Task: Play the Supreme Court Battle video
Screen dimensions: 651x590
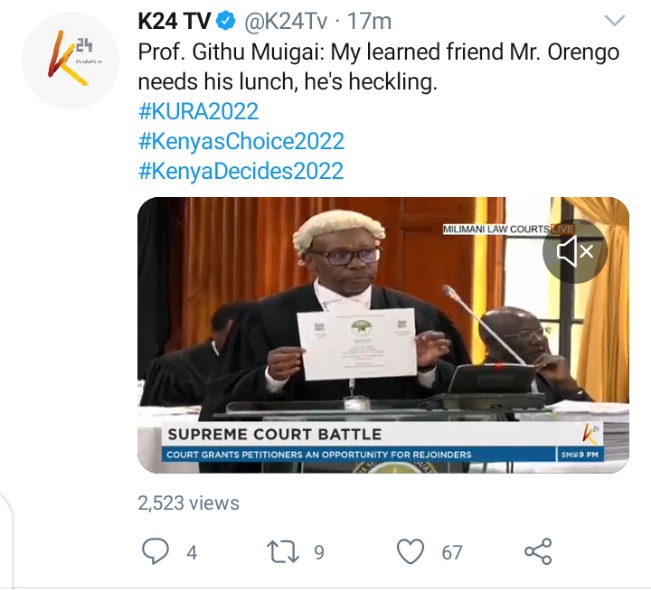Action: pyautogui.click(x=383, y=335)
